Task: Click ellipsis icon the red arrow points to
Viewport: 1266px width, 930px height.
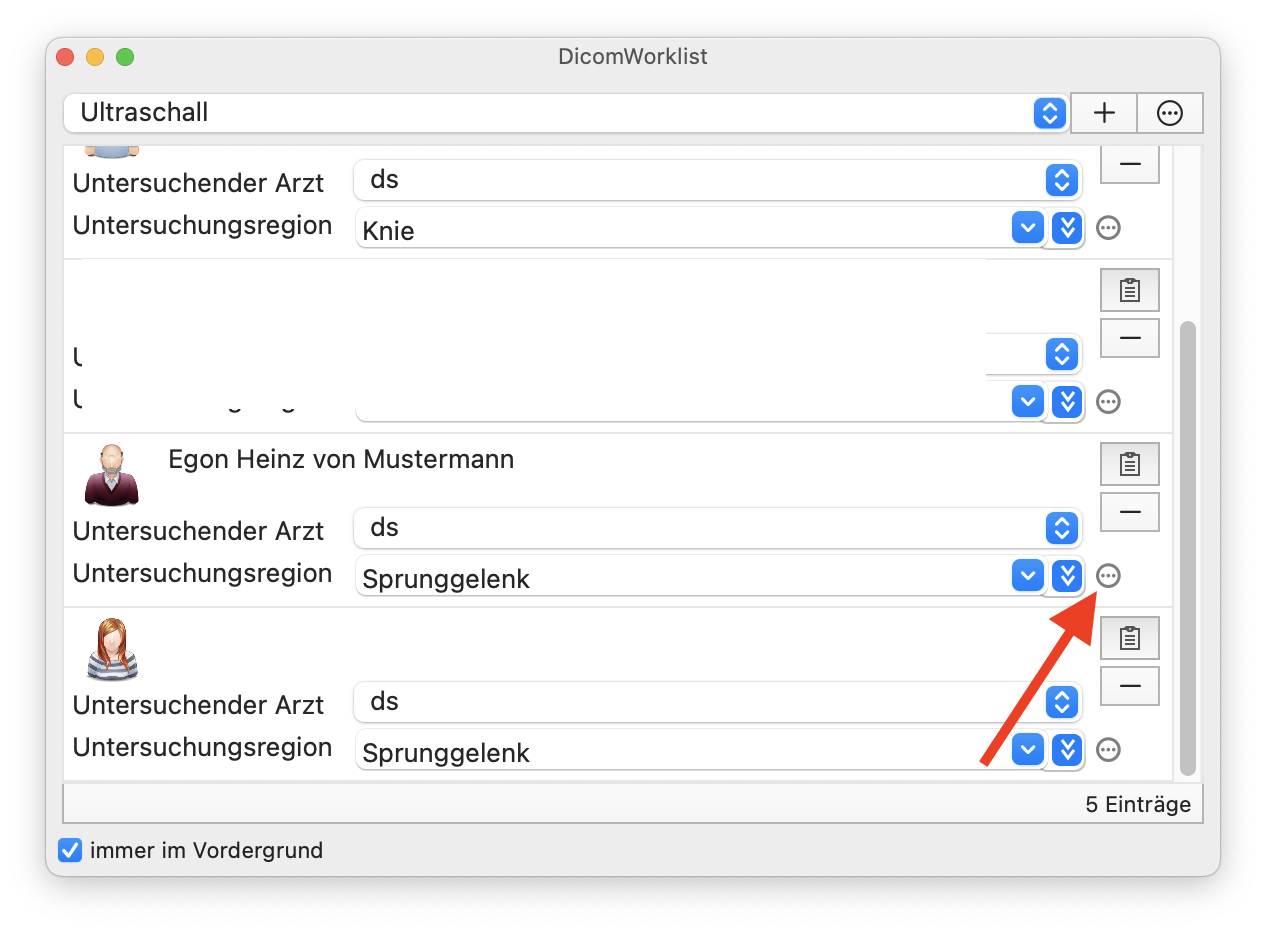Action: (1108, 576)
